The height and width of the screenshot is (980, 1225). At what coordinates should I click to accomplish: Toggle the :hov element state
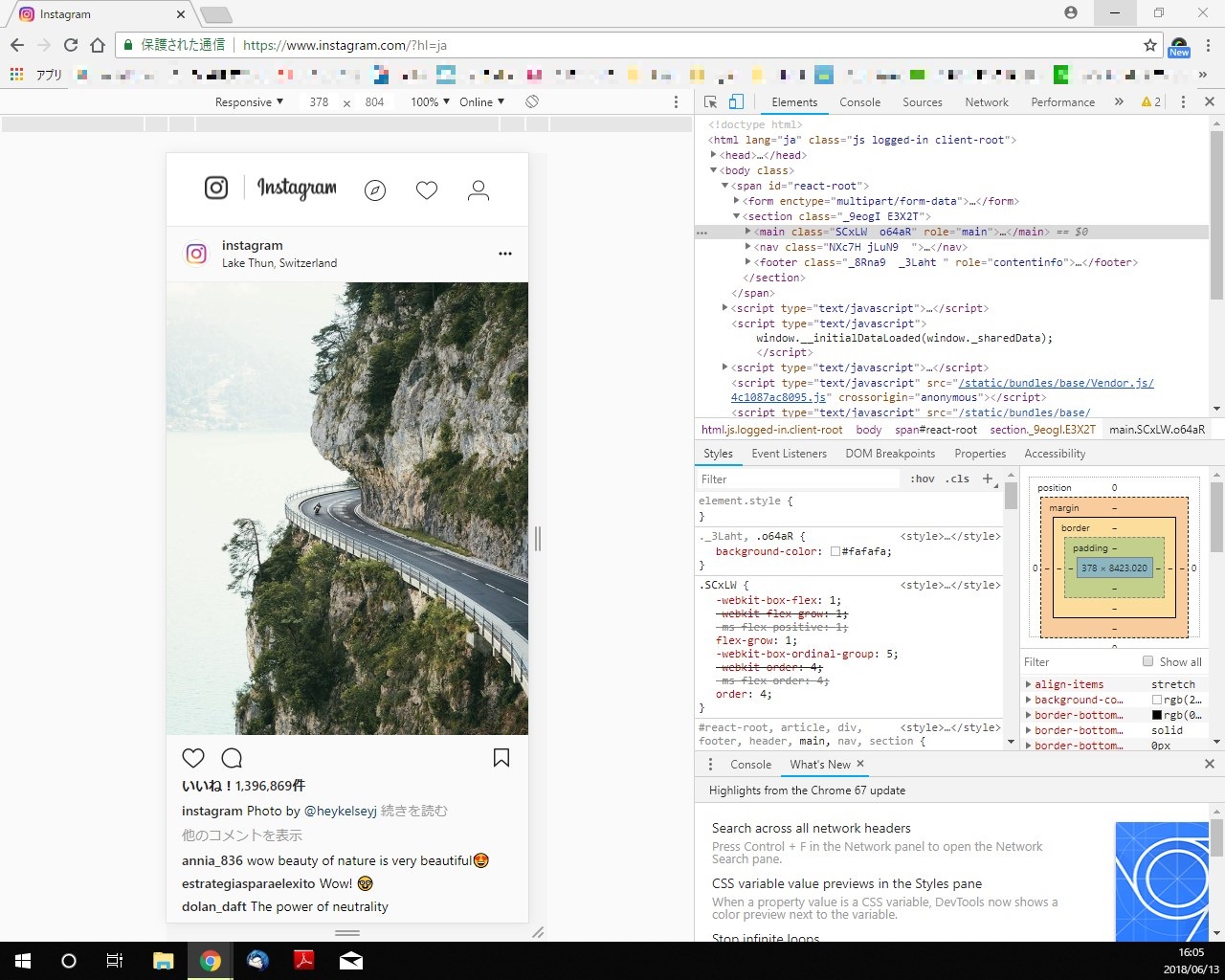pos(922,479)
